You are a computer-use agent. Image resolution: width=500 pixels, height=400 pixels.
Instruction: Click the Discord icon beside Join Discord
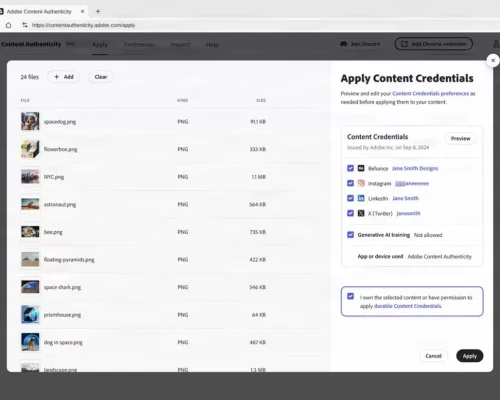(344, 44)
